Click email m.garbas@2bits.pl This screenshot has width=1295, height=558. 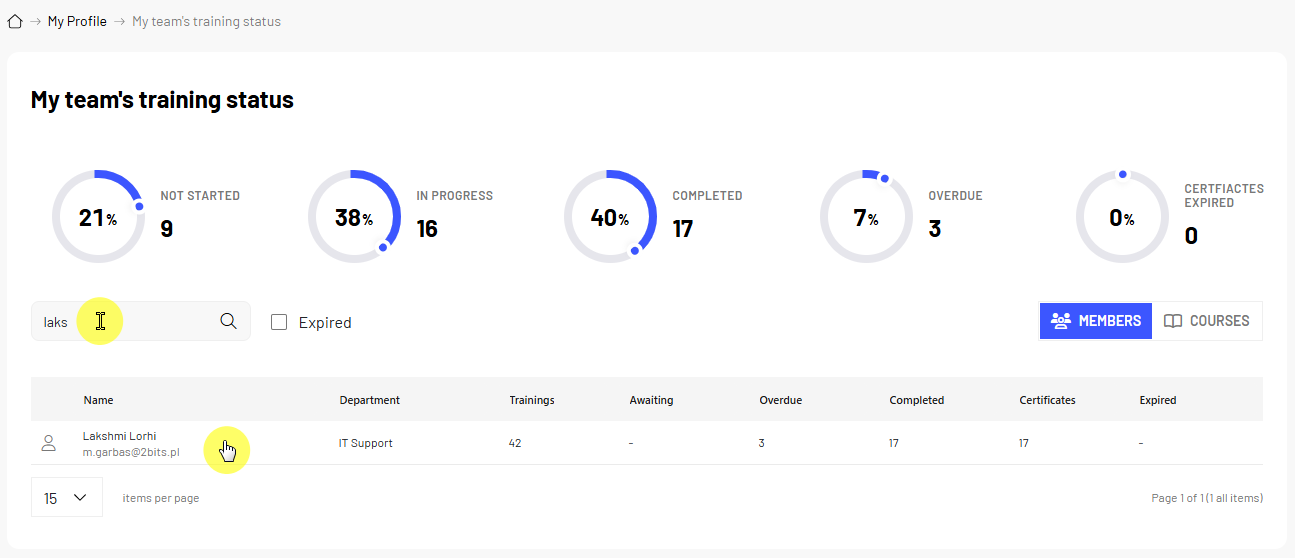pyautogui.click(x=131, y=453)
